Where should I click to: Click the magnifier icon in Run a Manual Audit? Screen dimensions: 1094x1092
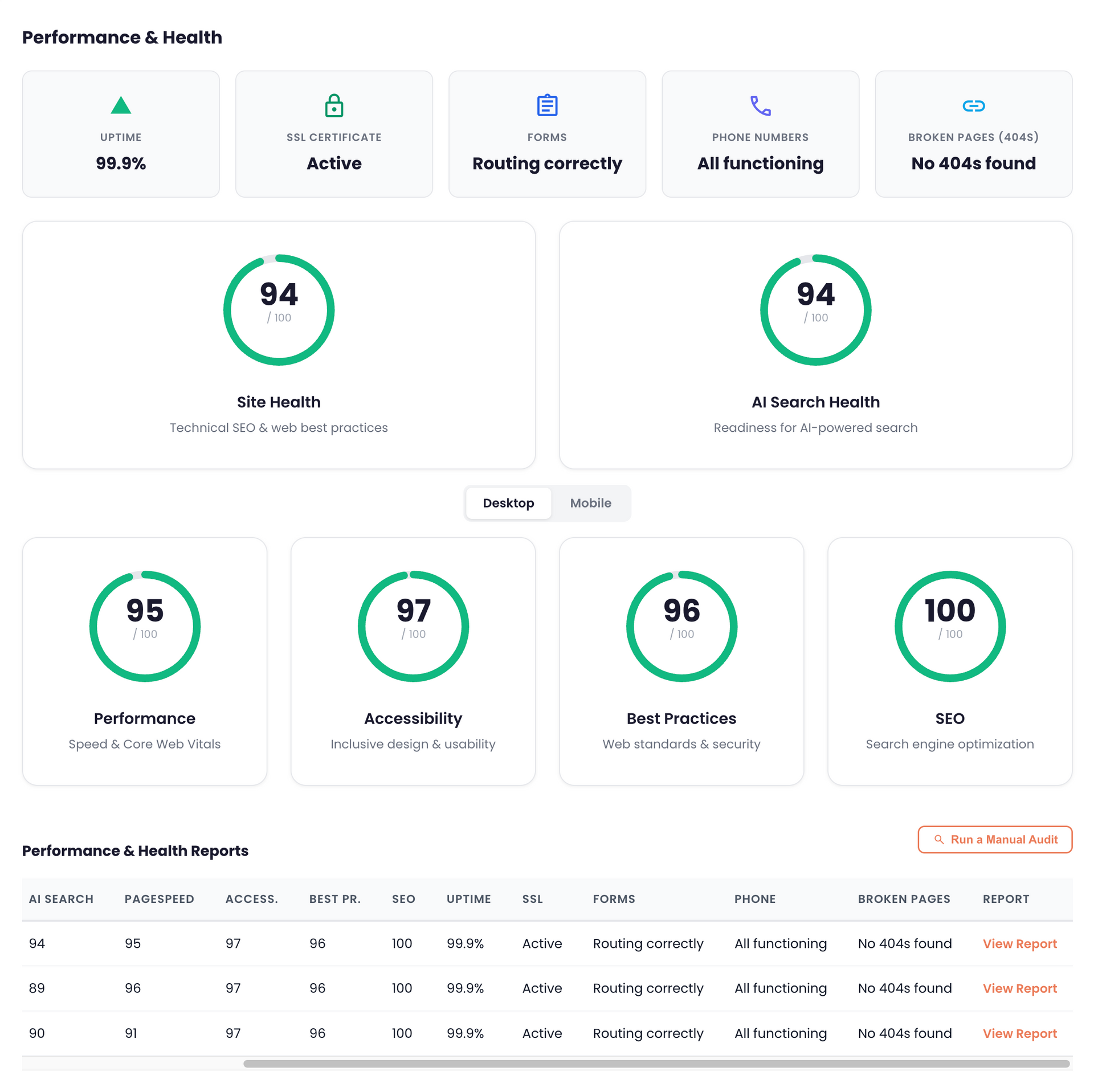point(940,839)
